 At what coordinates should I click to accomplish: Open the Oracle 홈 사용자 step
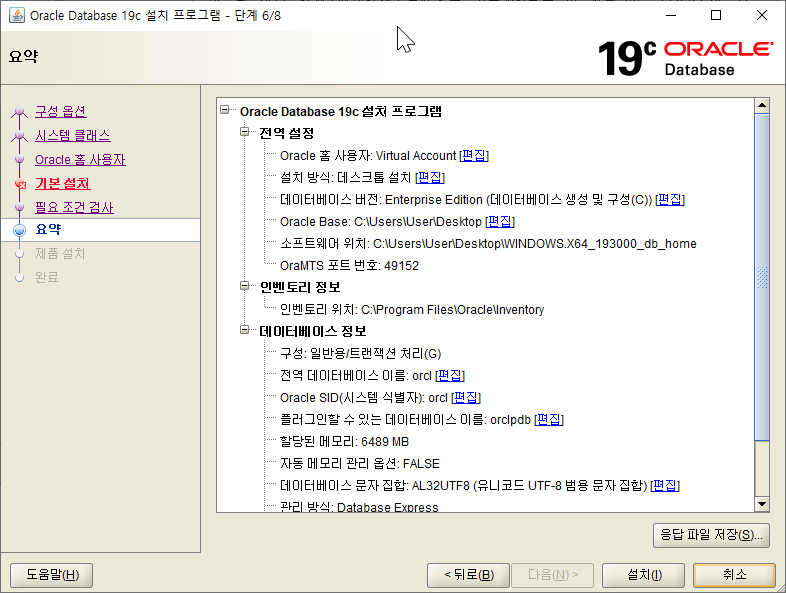click(x=80, y=159)
